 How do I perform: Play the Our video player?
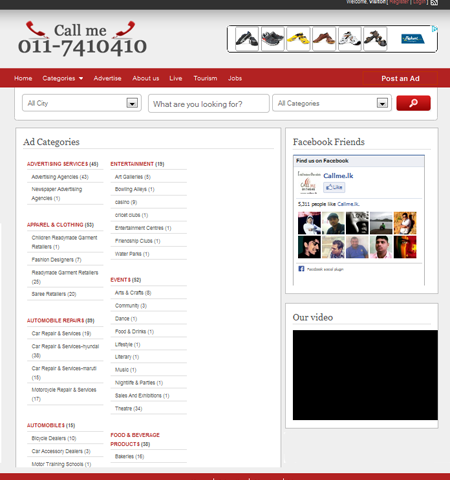(365, 375)
